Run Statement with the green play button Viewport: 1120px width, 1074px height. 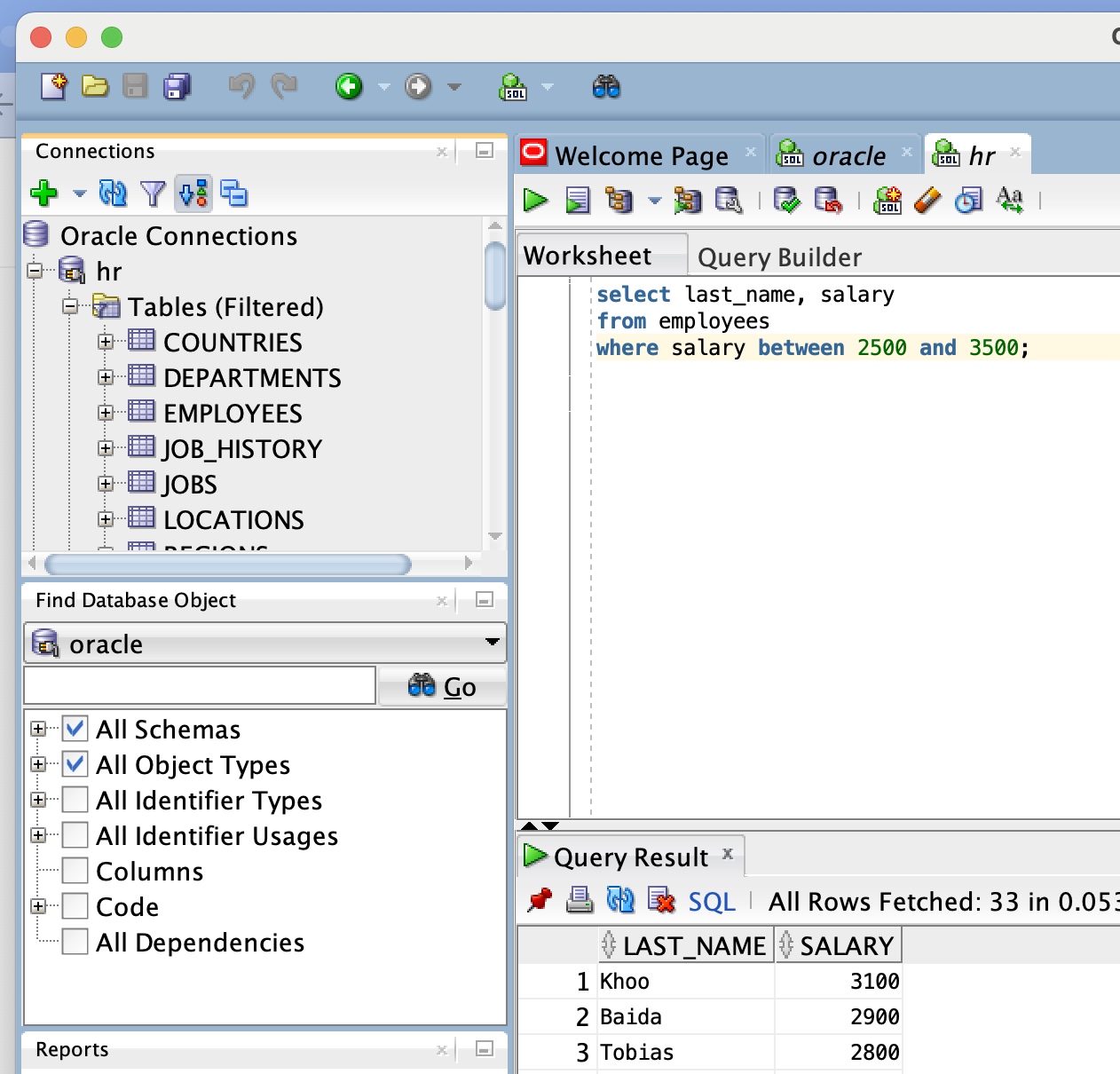(x=535, y=201)
